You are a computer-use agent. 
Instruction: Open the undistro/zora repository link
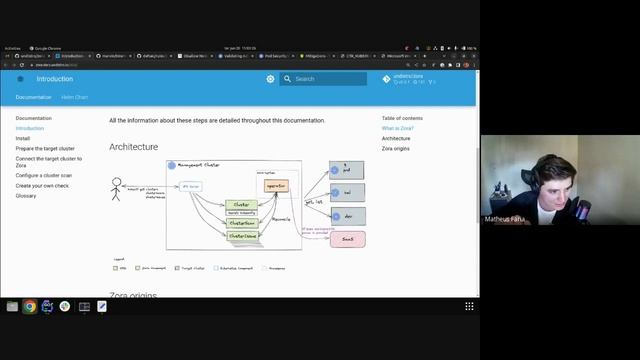tap(409, 79)
